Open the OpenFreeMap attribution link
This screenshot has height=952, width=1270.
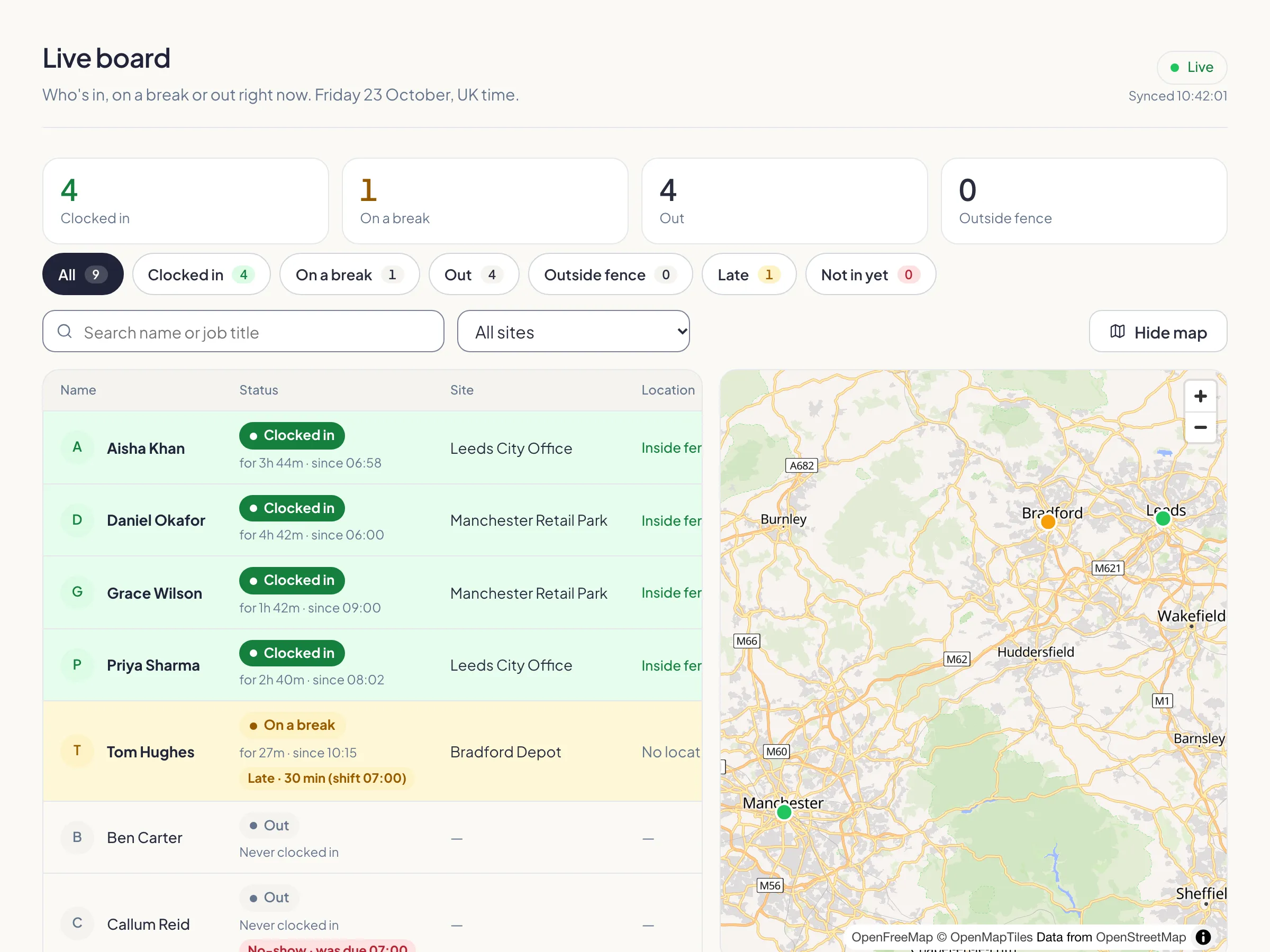[892, 937]
